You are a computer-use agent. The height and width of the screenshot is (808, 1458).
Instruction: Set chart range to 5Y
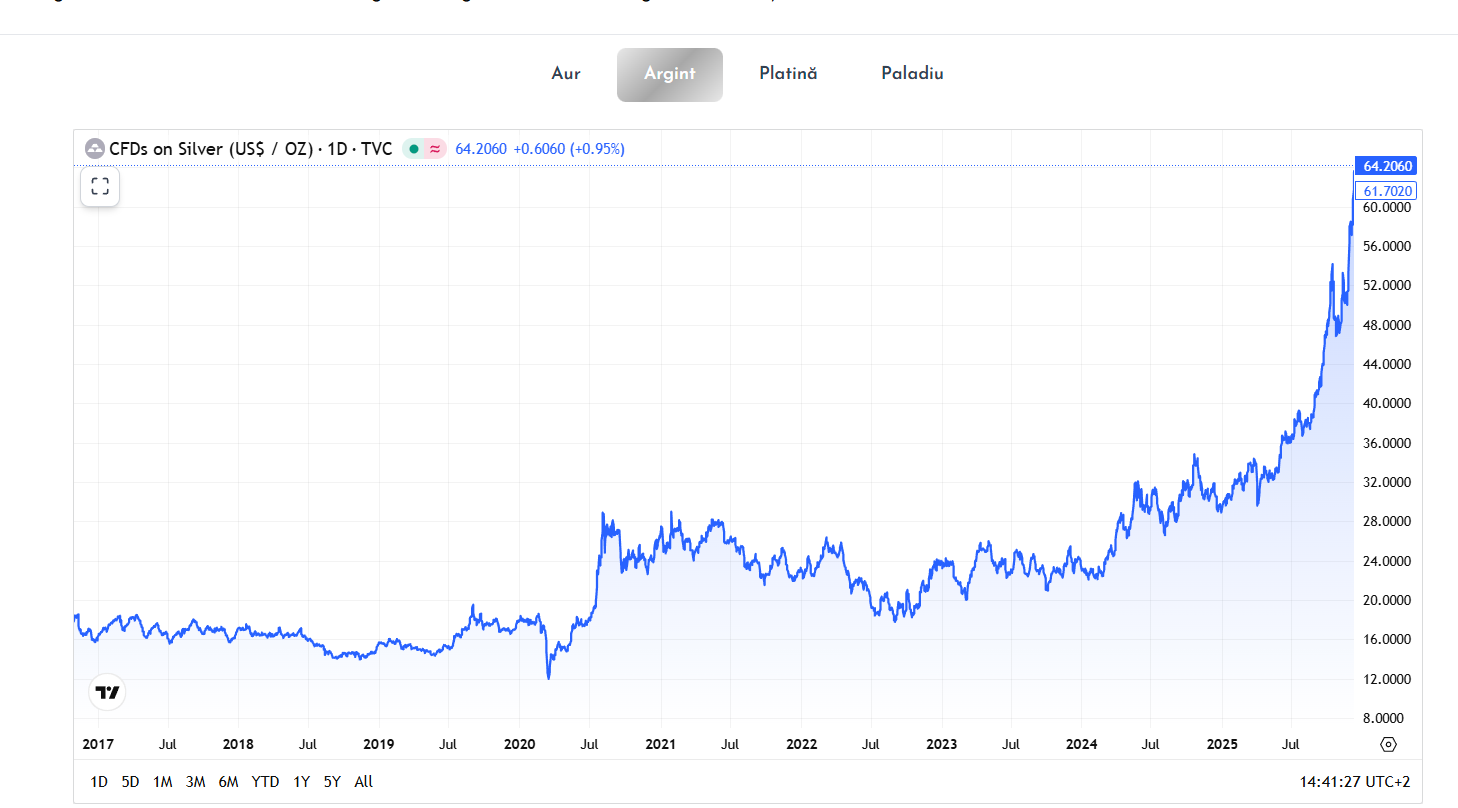[x=332, y=782]
